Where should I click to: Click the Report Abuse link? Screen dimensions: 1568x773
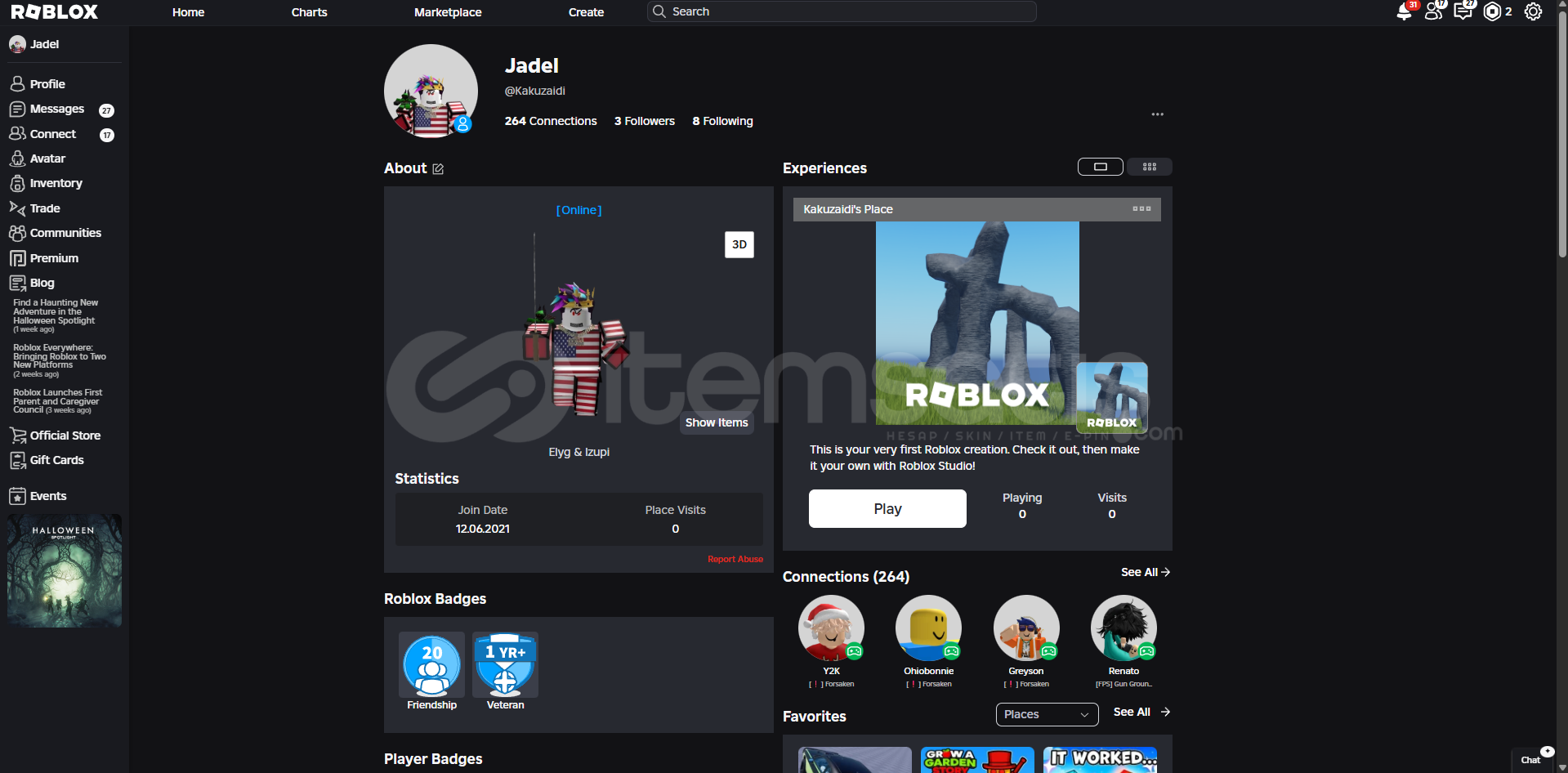(735, 559)
